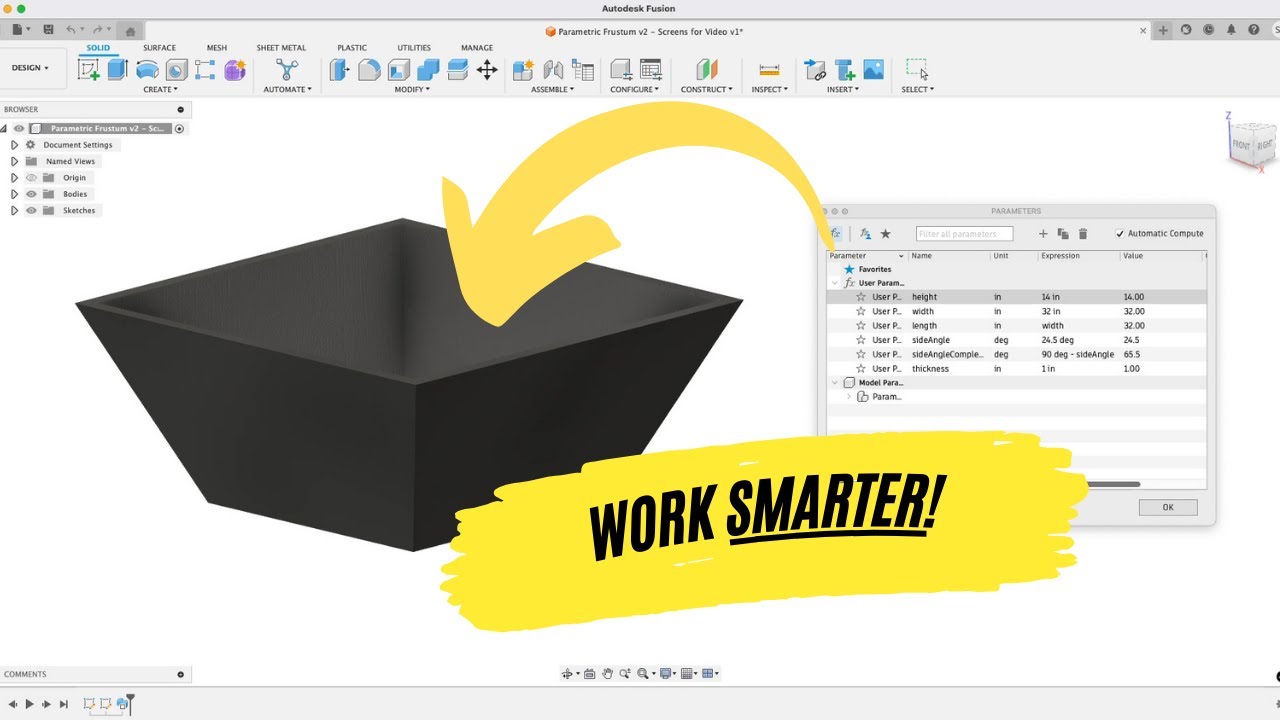Image resolution: width=1280 pixels, height=720 pixels.
Task: Click the Orbit navigation icon
Action: [568, 674]
